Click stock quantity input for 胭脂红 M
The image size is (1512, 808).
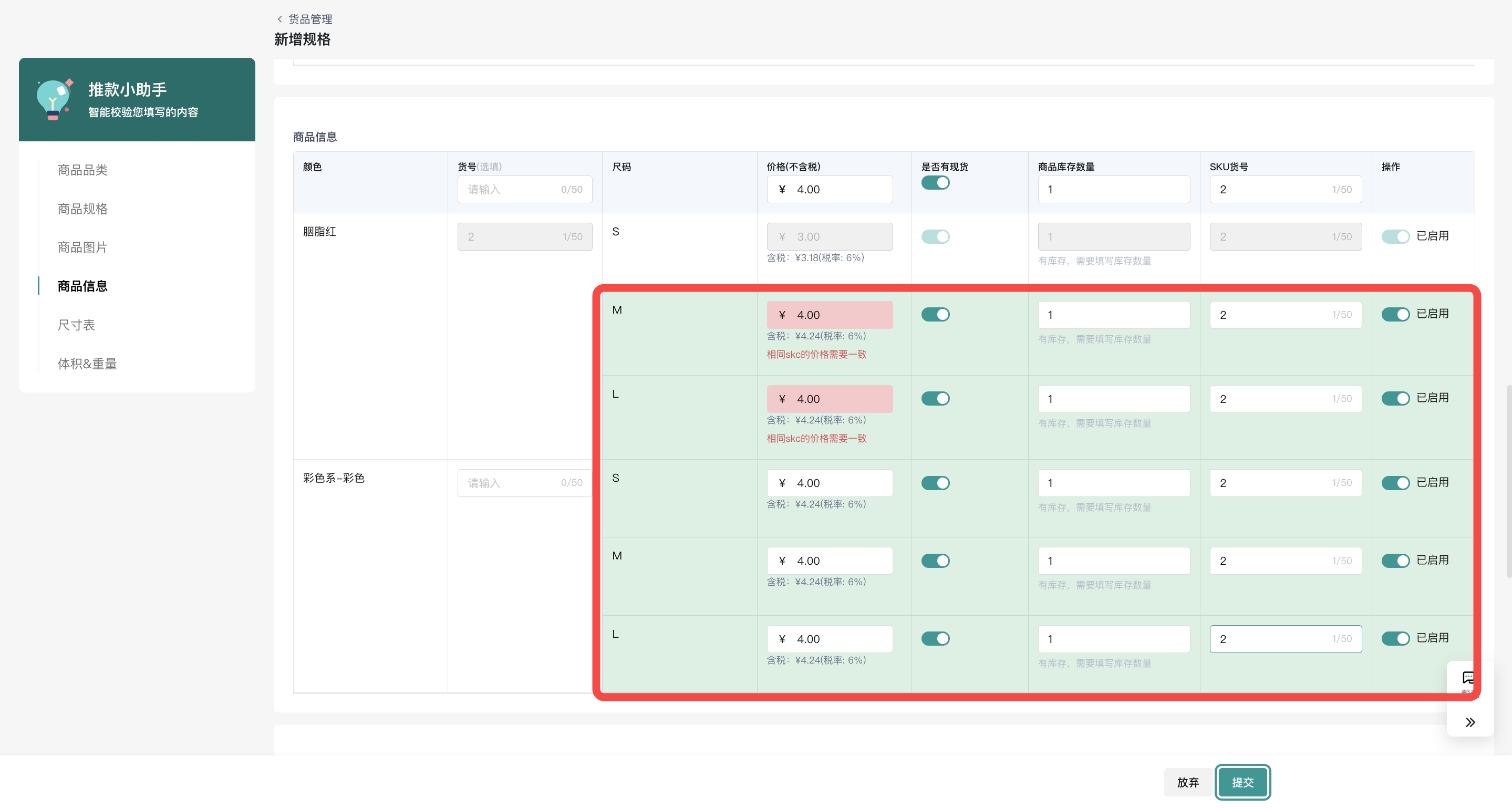coord(1113,315)
